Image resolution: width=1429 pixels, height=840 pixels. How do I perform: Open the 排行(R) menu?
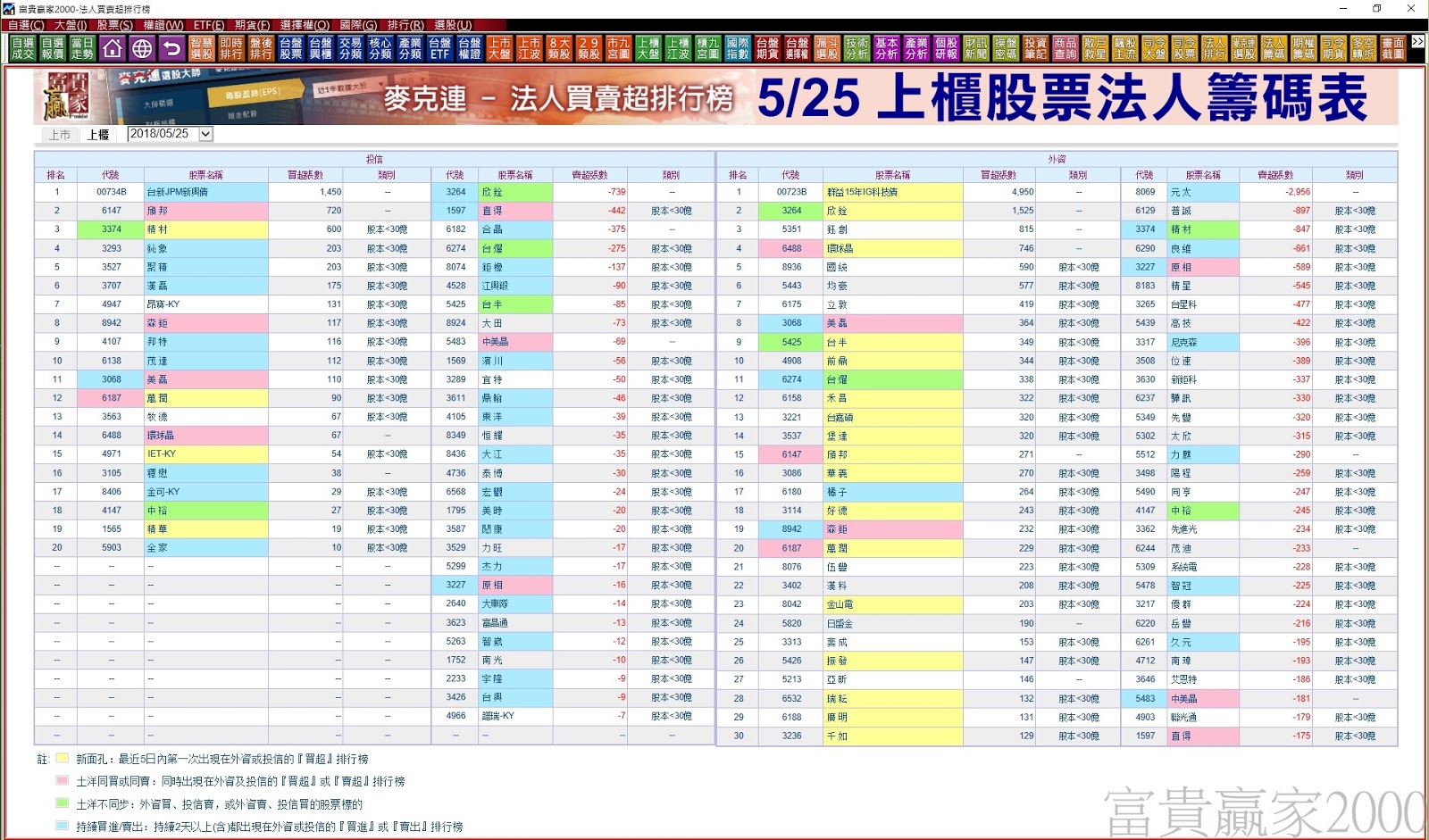[405, 25]
